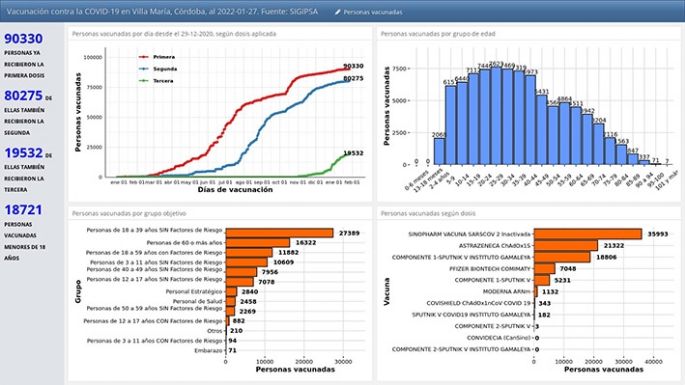Click the orange bar labeled 27389
This screenshot has height=385, width=685.
point(280,233)
